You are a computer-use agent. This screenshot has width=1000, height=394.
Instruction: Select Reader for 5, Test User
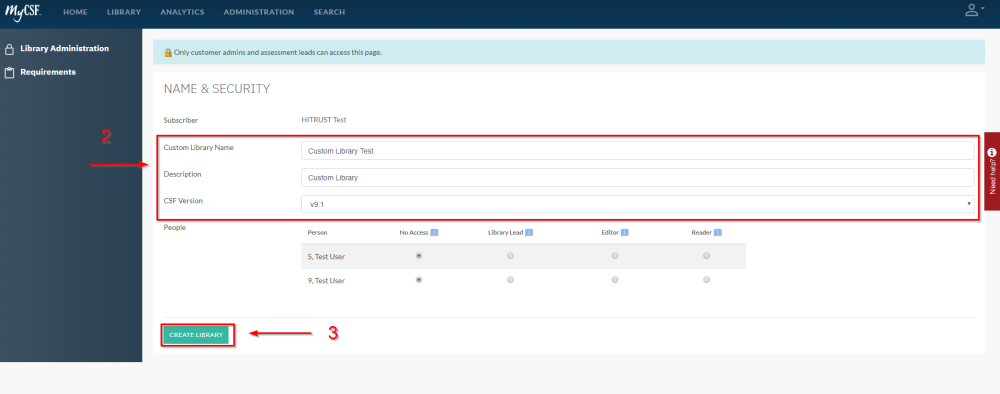(x=707, y=256)
